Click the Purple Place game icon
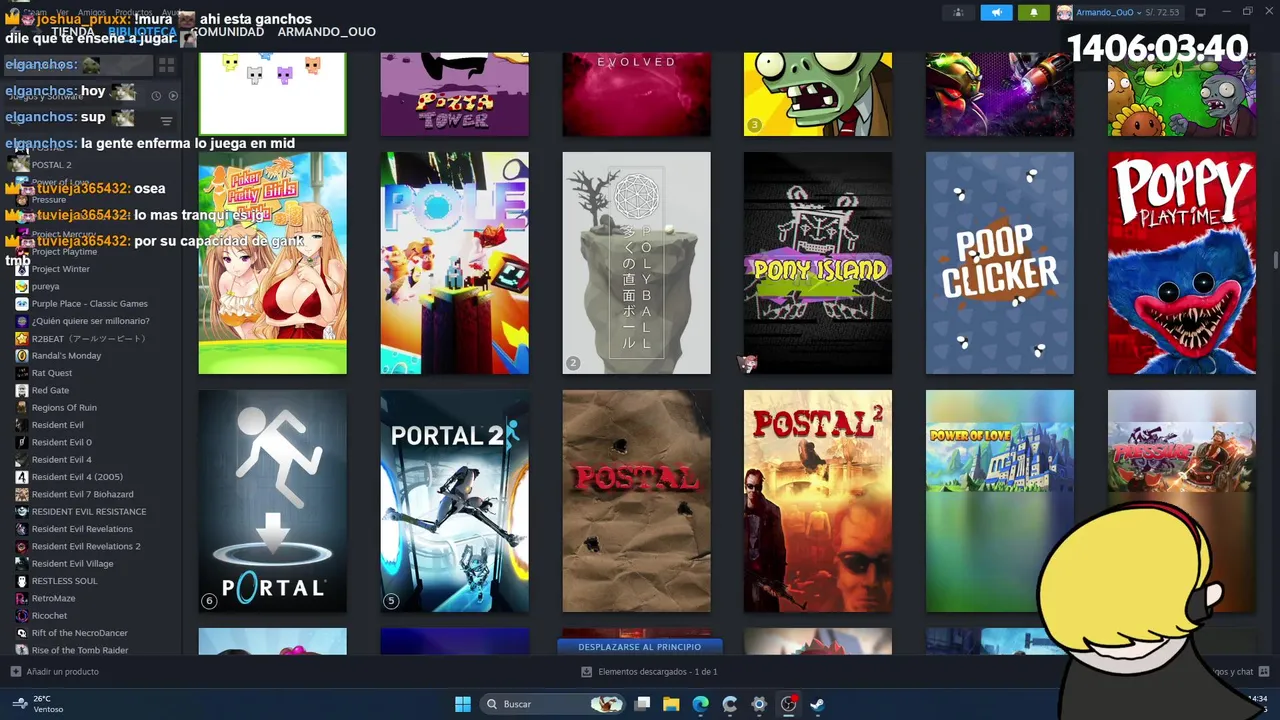This screenshot has height=720, width=1280. (x=22, y=304)
